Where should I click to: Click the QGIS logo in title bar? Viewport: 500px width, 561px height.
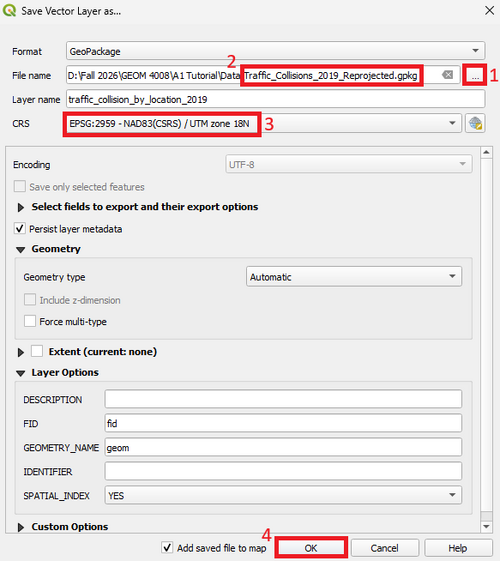click(x=9, y=10)
